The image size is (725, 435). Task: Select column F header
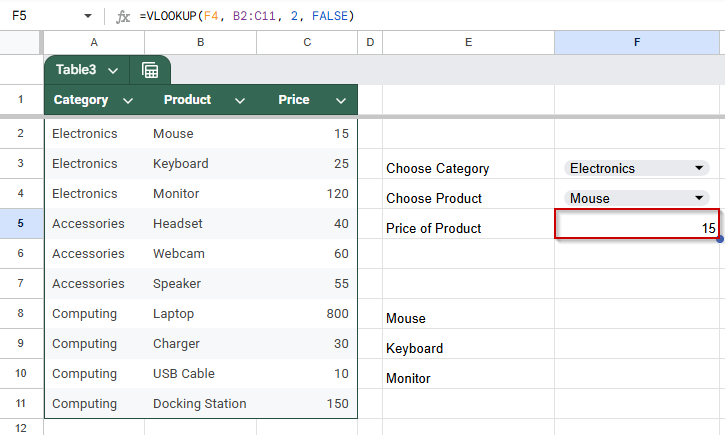pos(637,43)
